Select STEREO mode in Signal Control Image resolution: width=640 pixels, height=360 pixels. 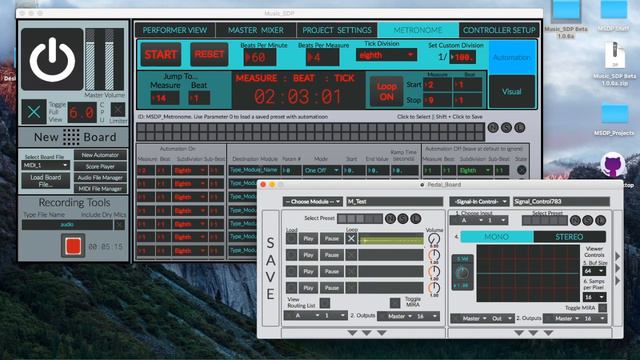click(x=569, y=237)
